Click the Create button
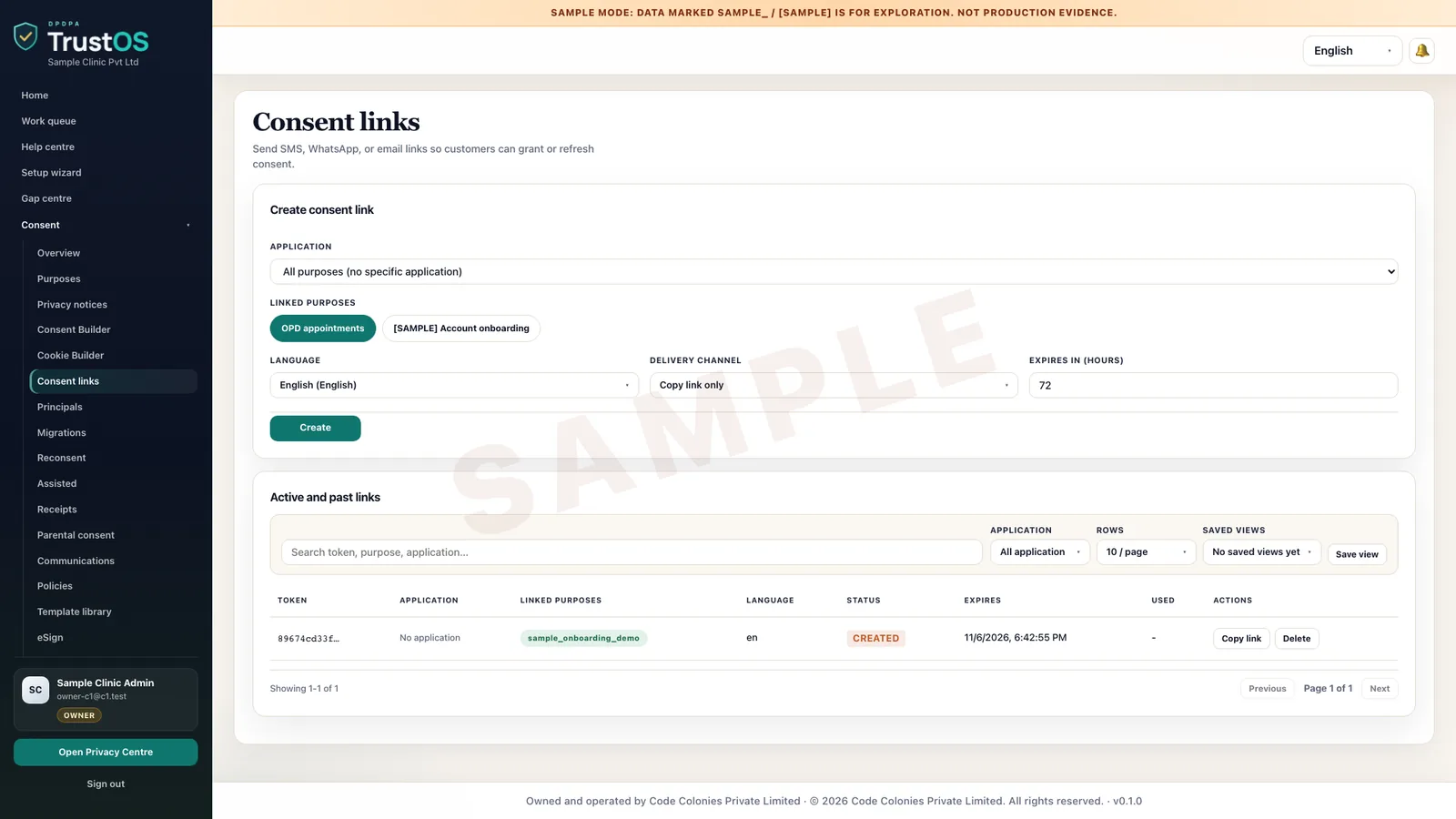 click(x=316, y=428)
